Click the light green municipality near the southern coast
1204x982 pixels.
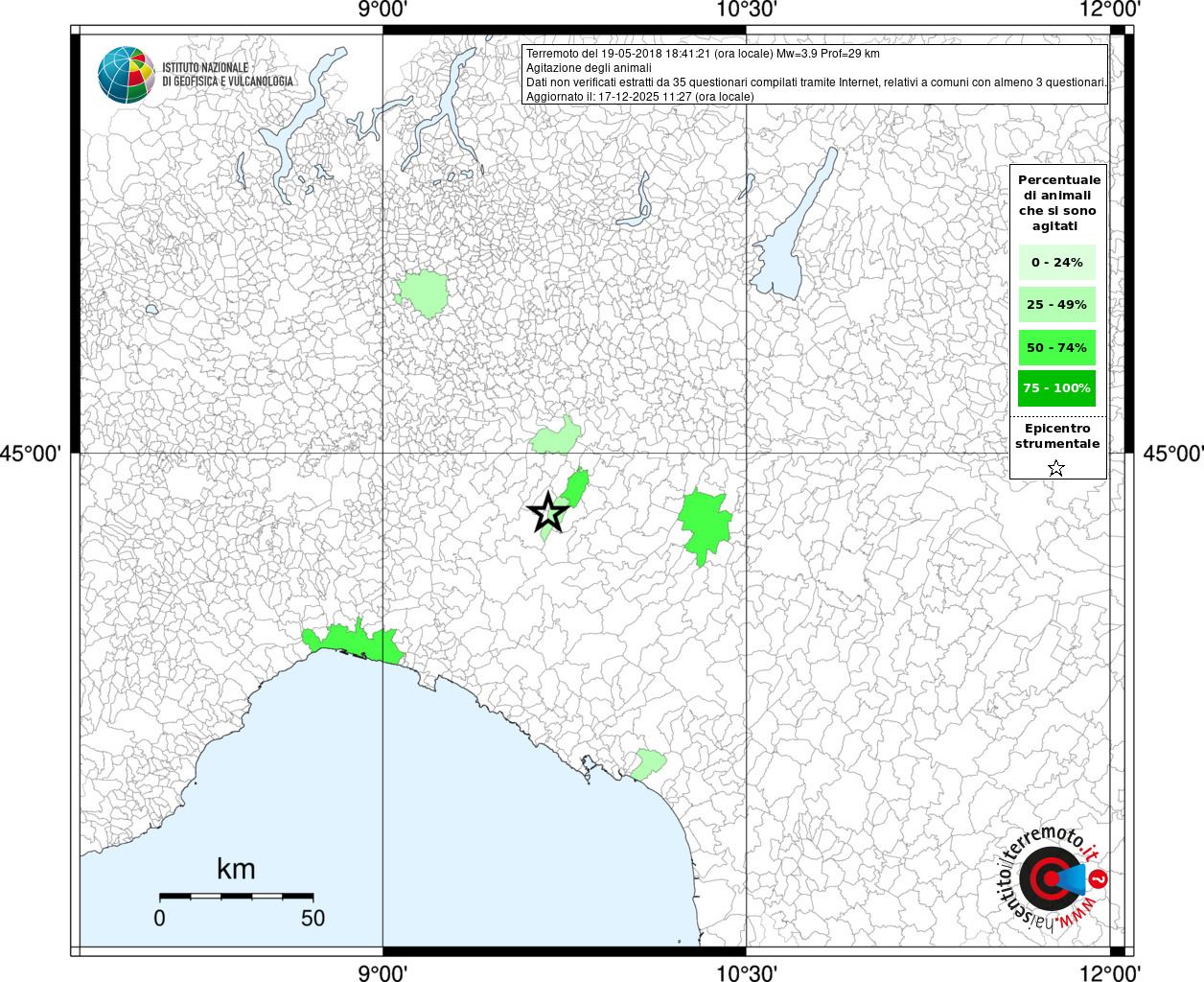(648, 763)
